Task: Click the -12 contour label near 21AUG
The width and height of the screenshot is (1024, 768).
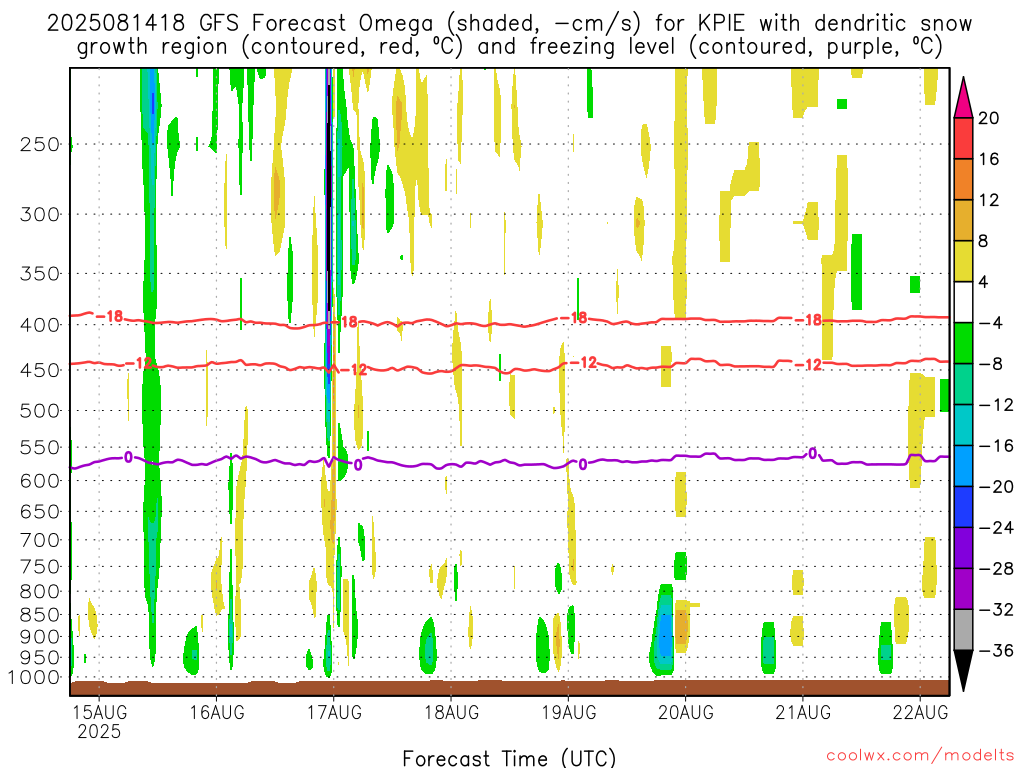Action: coord(808,365)
